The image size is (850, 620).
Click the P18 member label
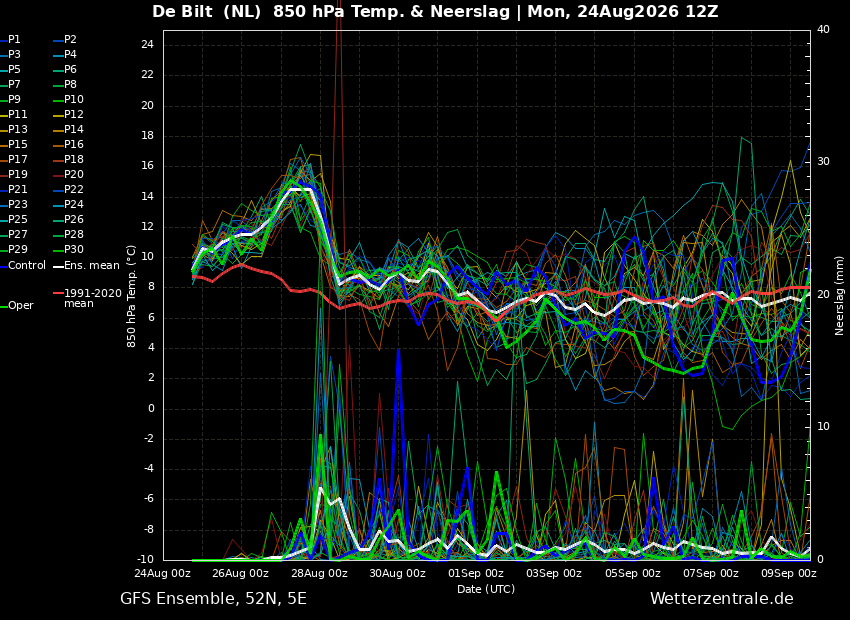[74, 159]
